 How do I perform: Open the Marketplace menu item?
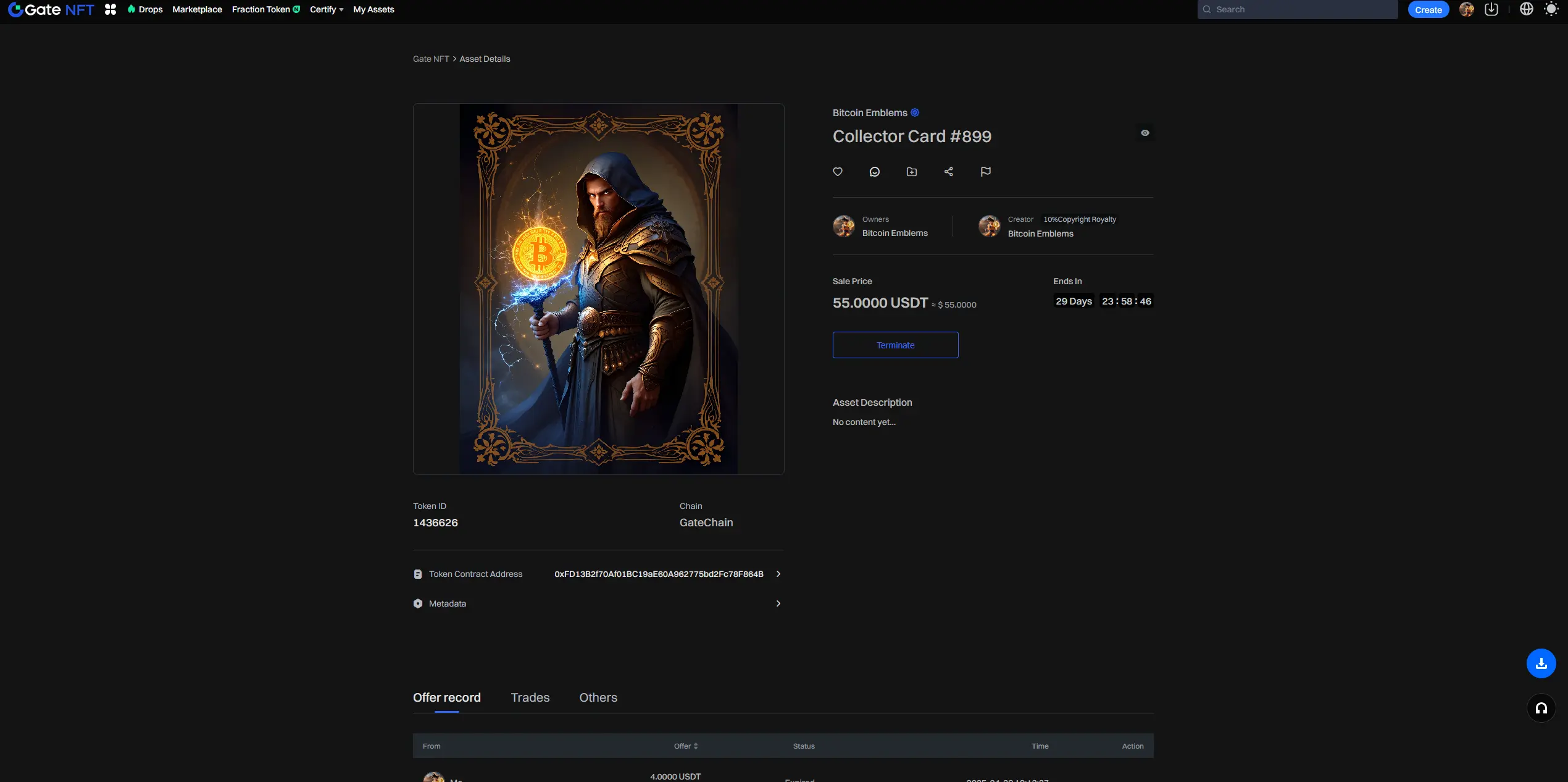coord(197,9)
